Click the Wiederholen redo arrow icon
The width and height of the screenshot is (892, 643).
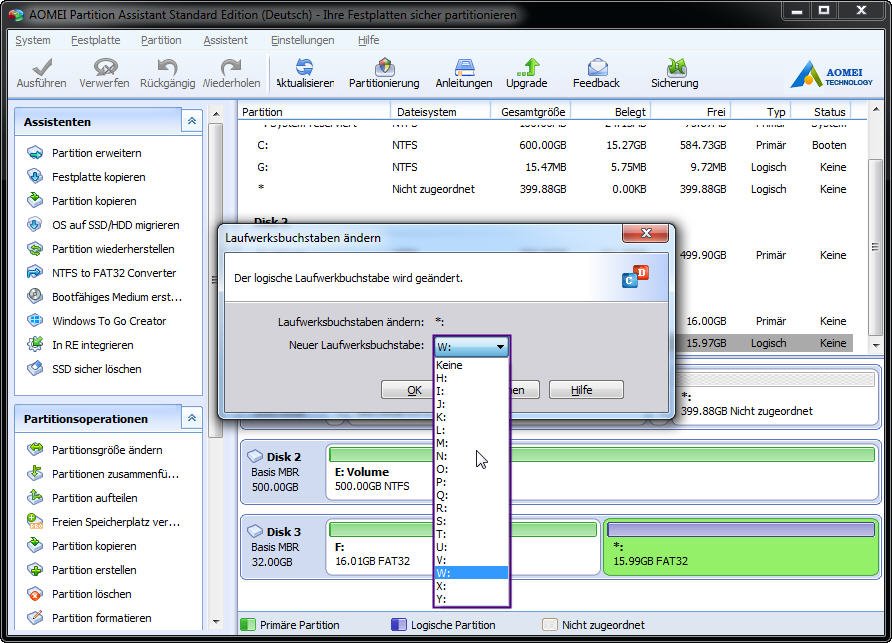pos(232,67)
